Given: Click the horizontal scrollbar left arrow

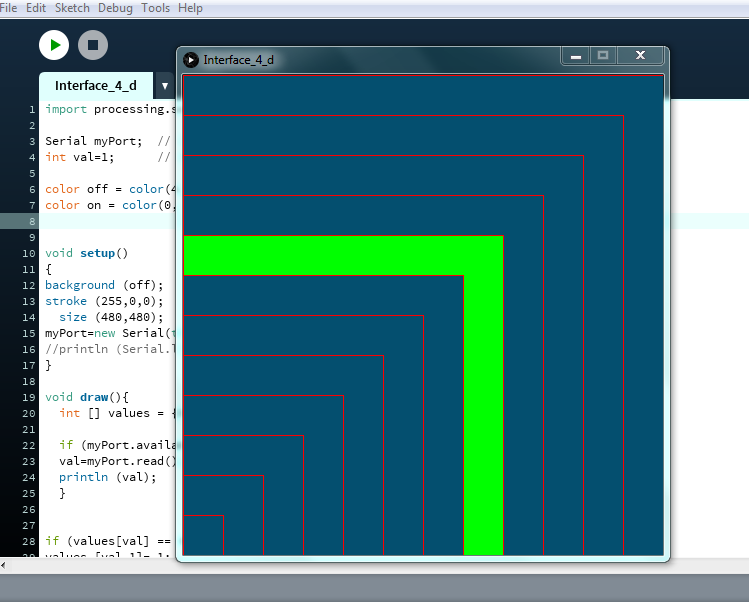Looking at the screenshot, I should [3, 566].
